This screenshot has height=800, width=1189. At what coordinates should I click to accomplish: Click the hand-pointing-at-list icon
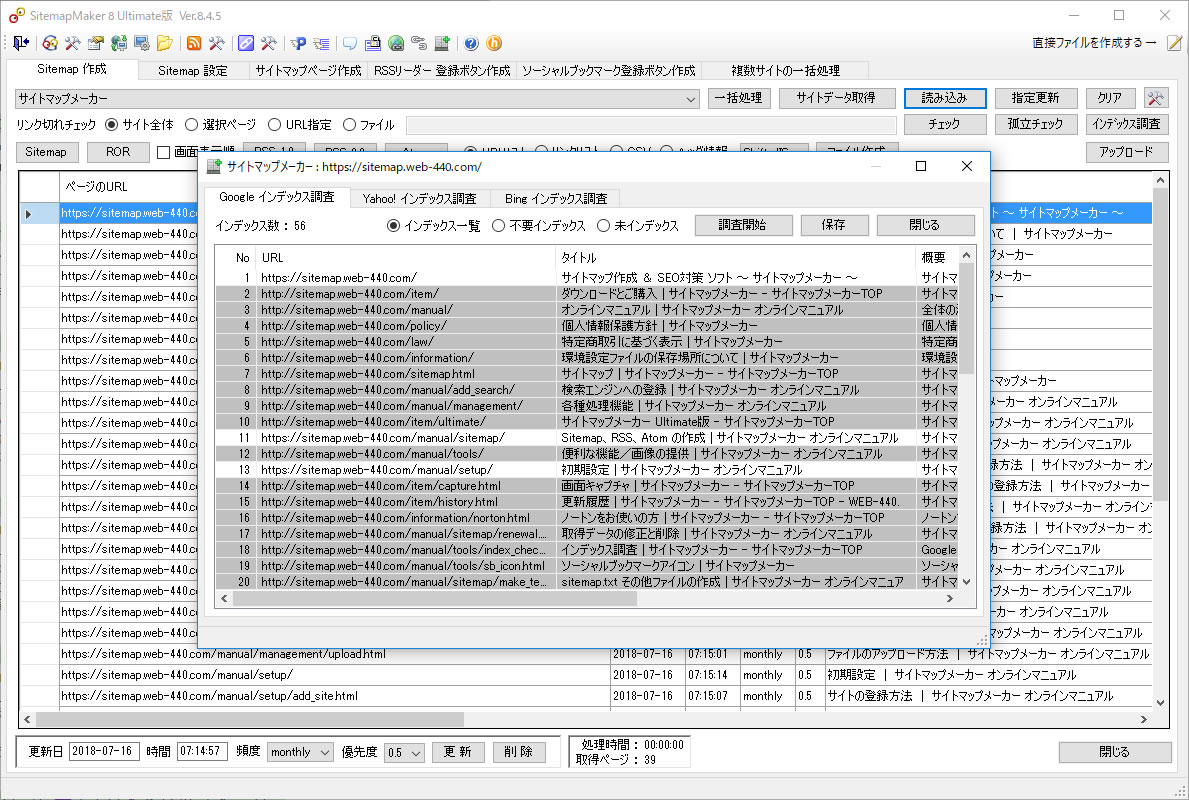point(321,43)
